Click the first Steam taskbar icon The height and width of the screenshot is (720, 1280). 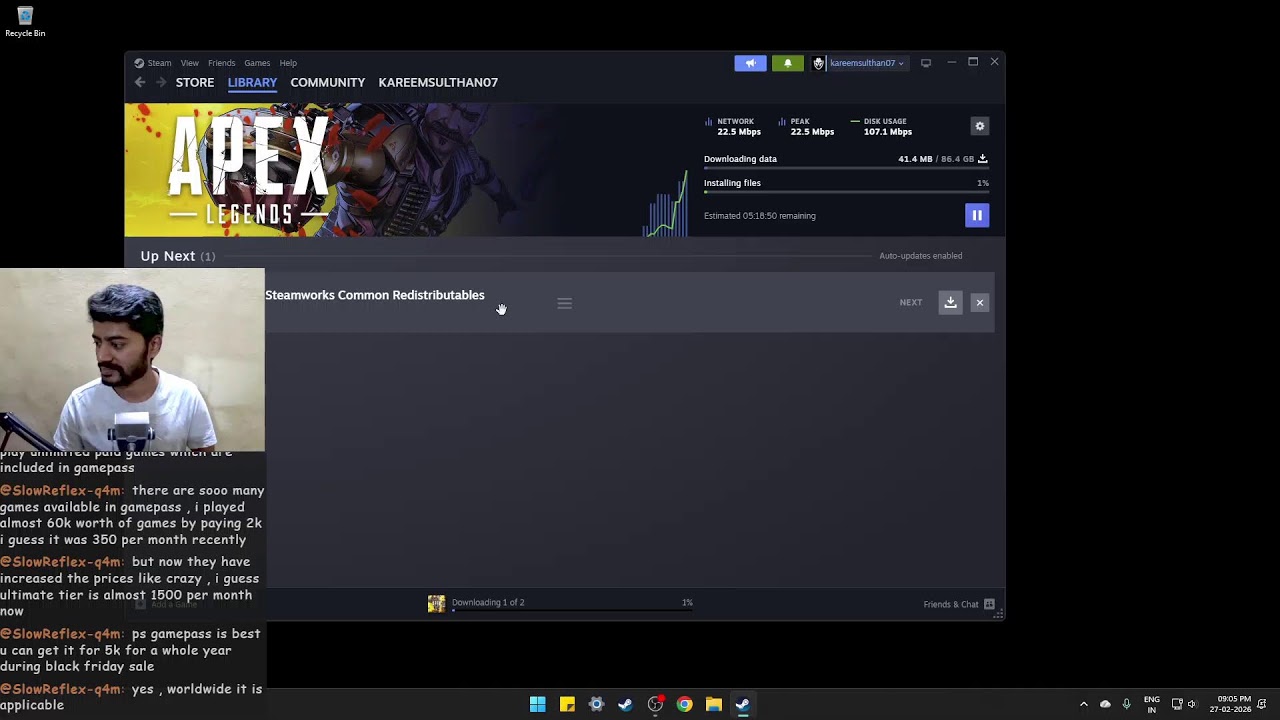tap(625, 704)
